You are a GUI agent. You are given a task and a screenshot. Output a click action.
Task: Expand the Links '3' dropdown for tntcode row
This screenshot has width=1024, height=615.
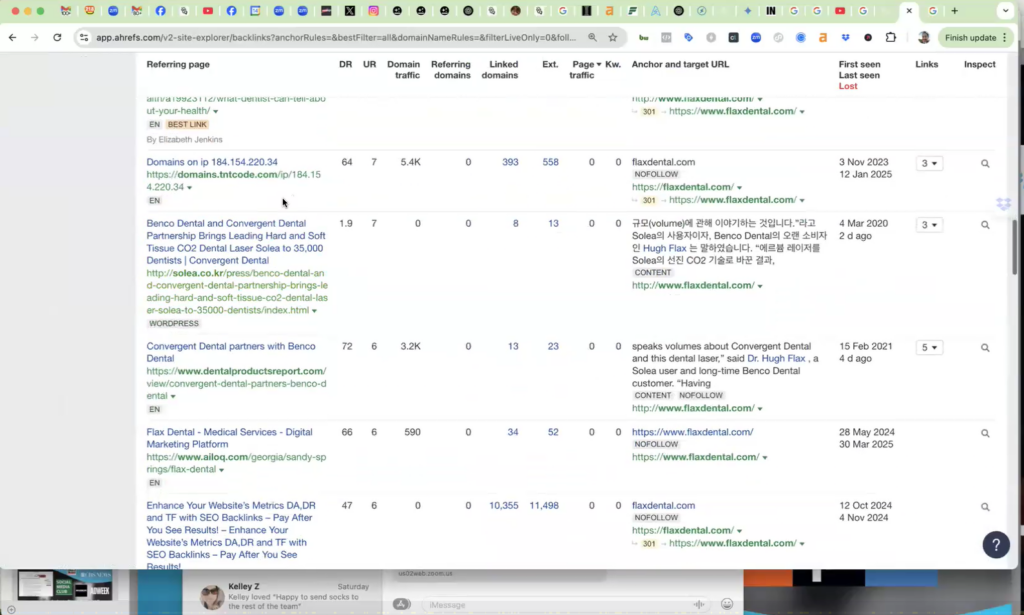pos(929,163)
